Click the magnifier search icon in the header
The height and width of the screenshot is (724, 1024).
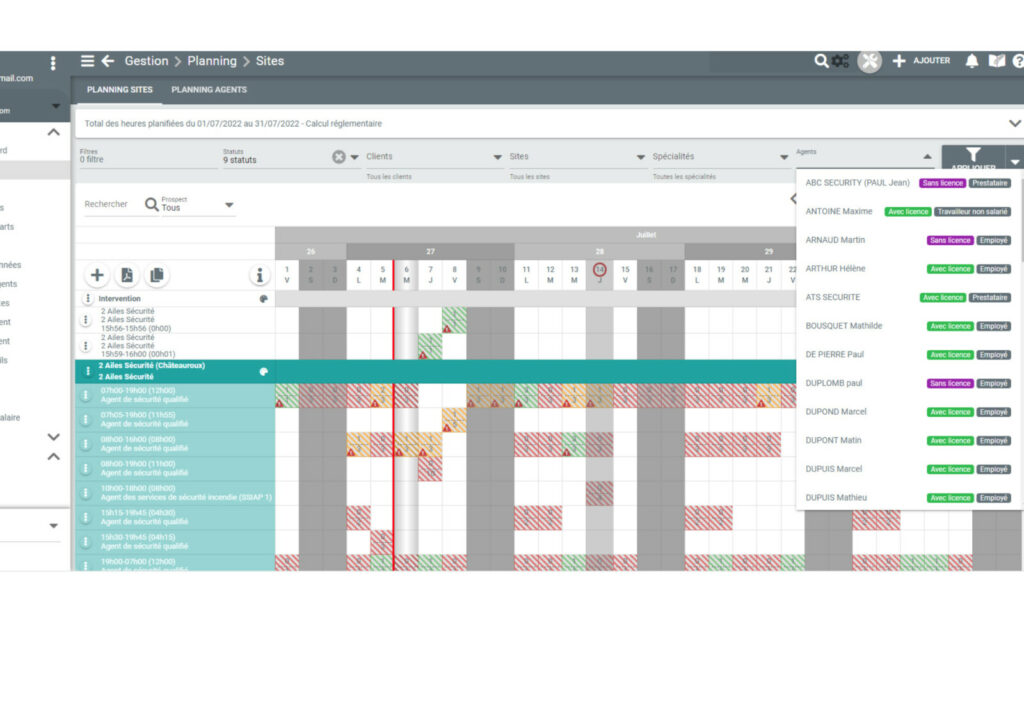point(821,61)
